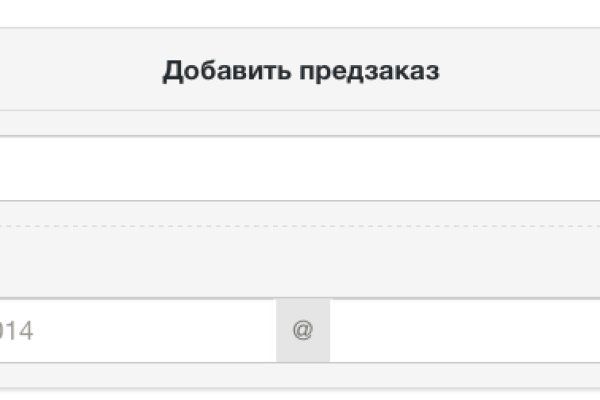Activate the preorder date entry box
The image size is (600, 400).
138,331
